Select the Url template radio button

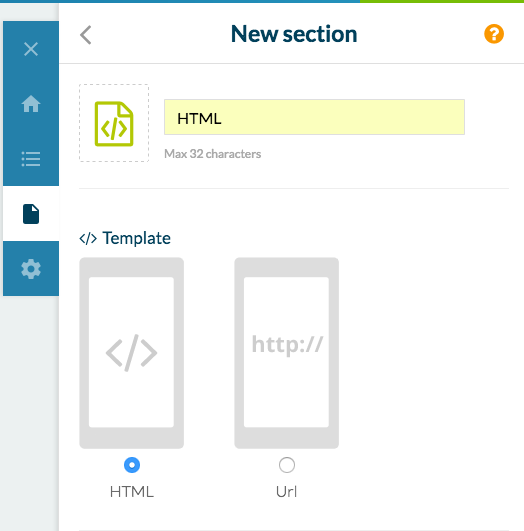click(x=287, y=465)
